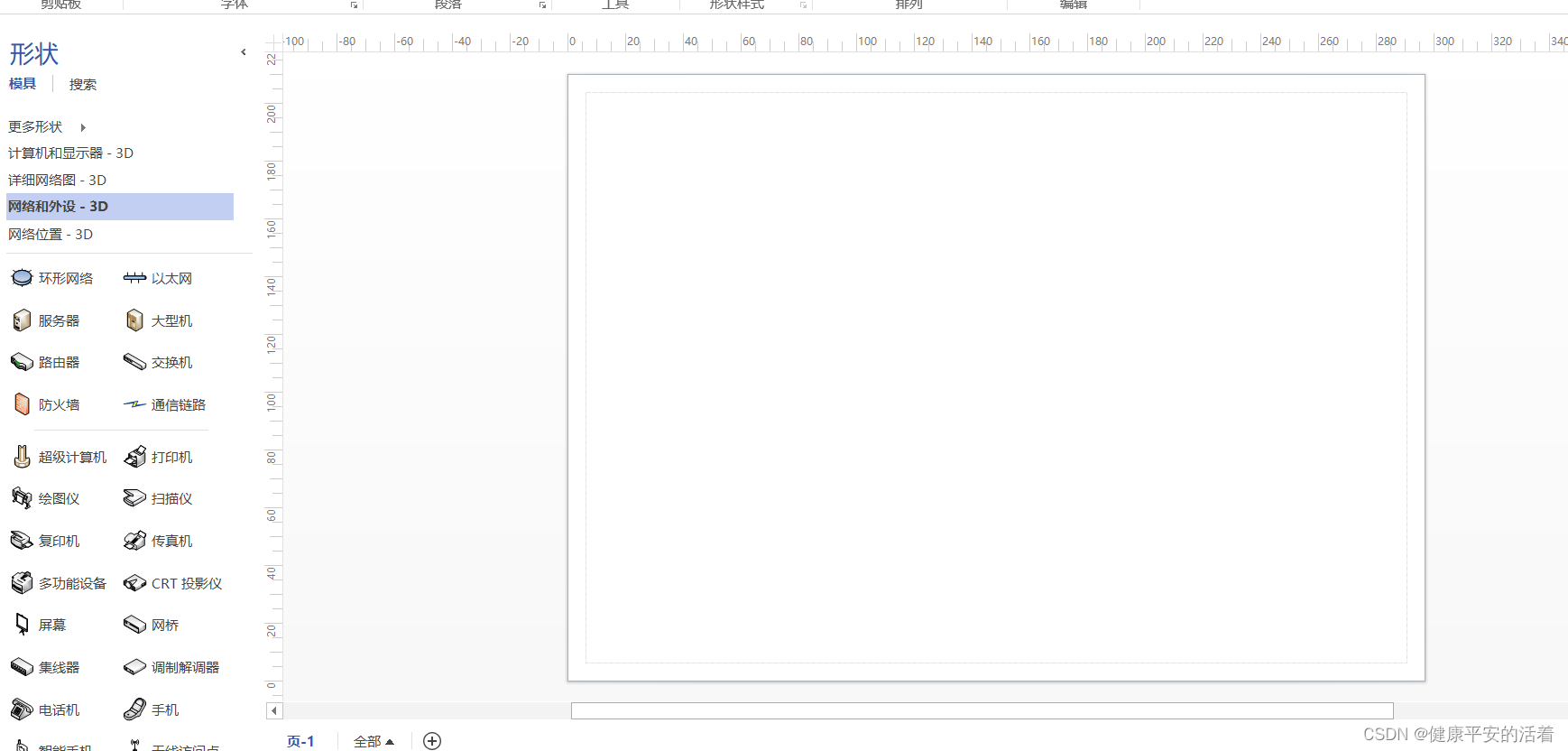Choose the 交换机 switch shape
The width and height of the screenshot is (1568, 751).
(158, 362)
